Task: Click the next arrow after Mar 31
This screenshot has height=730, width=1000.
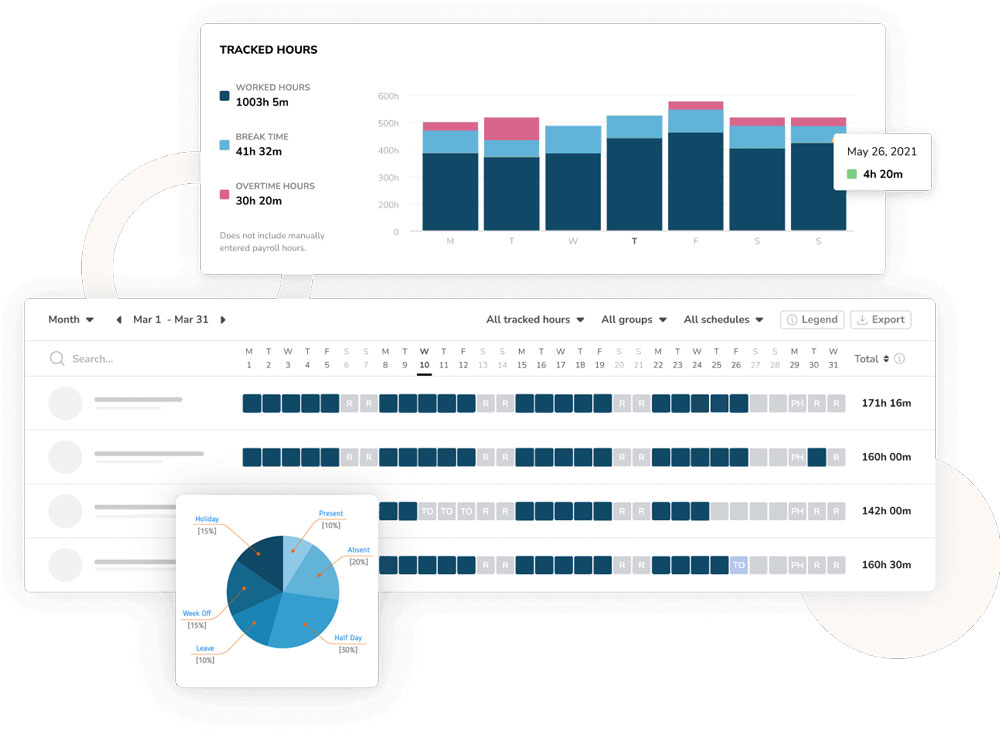Action: (222, 320)
